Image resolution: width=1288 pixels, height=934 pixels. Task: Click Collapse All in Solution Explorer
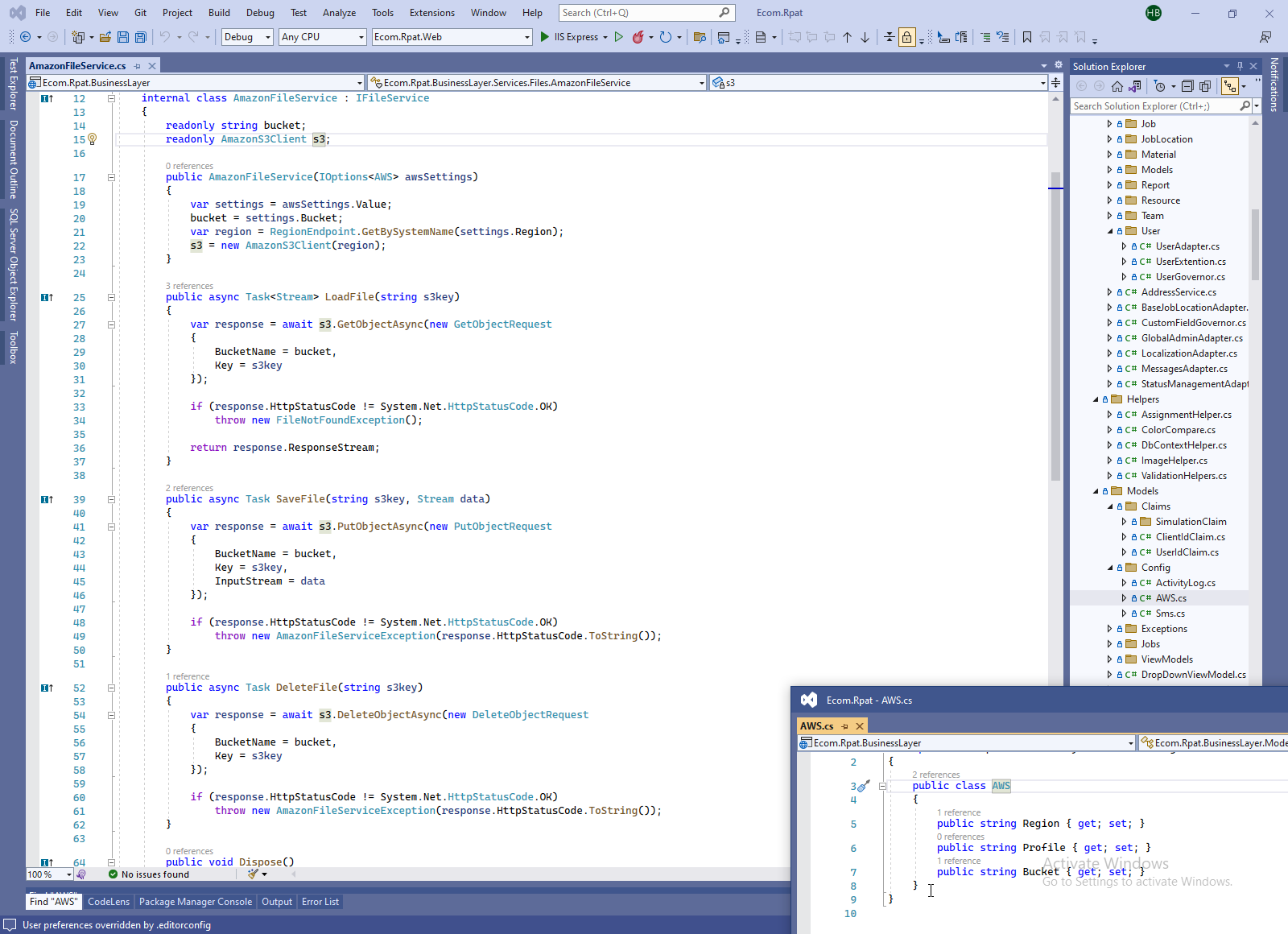click(x=1187, y=86)
